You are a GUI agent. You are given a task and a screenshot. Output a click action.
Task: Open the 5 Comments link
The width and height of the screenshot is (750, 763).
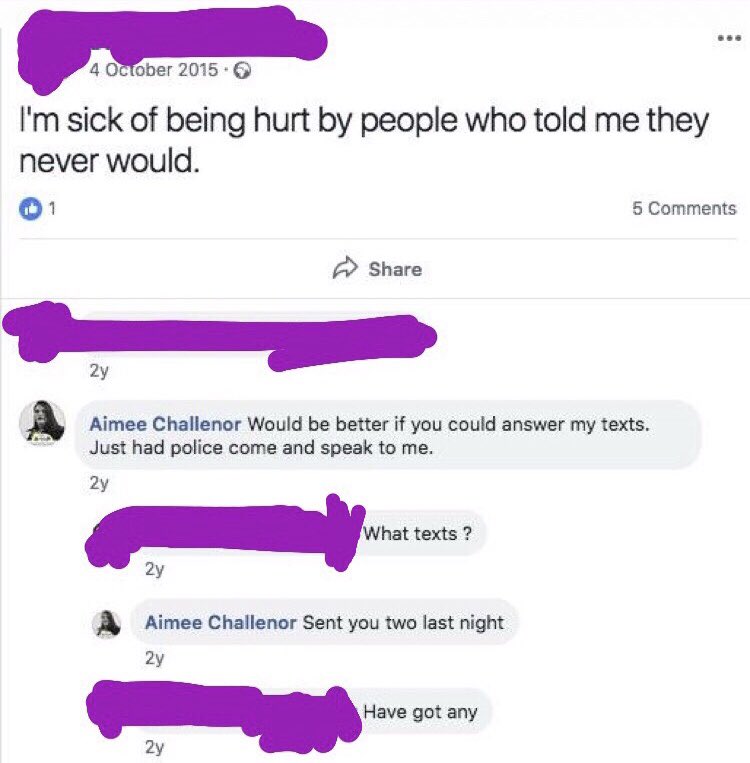pyautogui.click(x=684, y=208)
